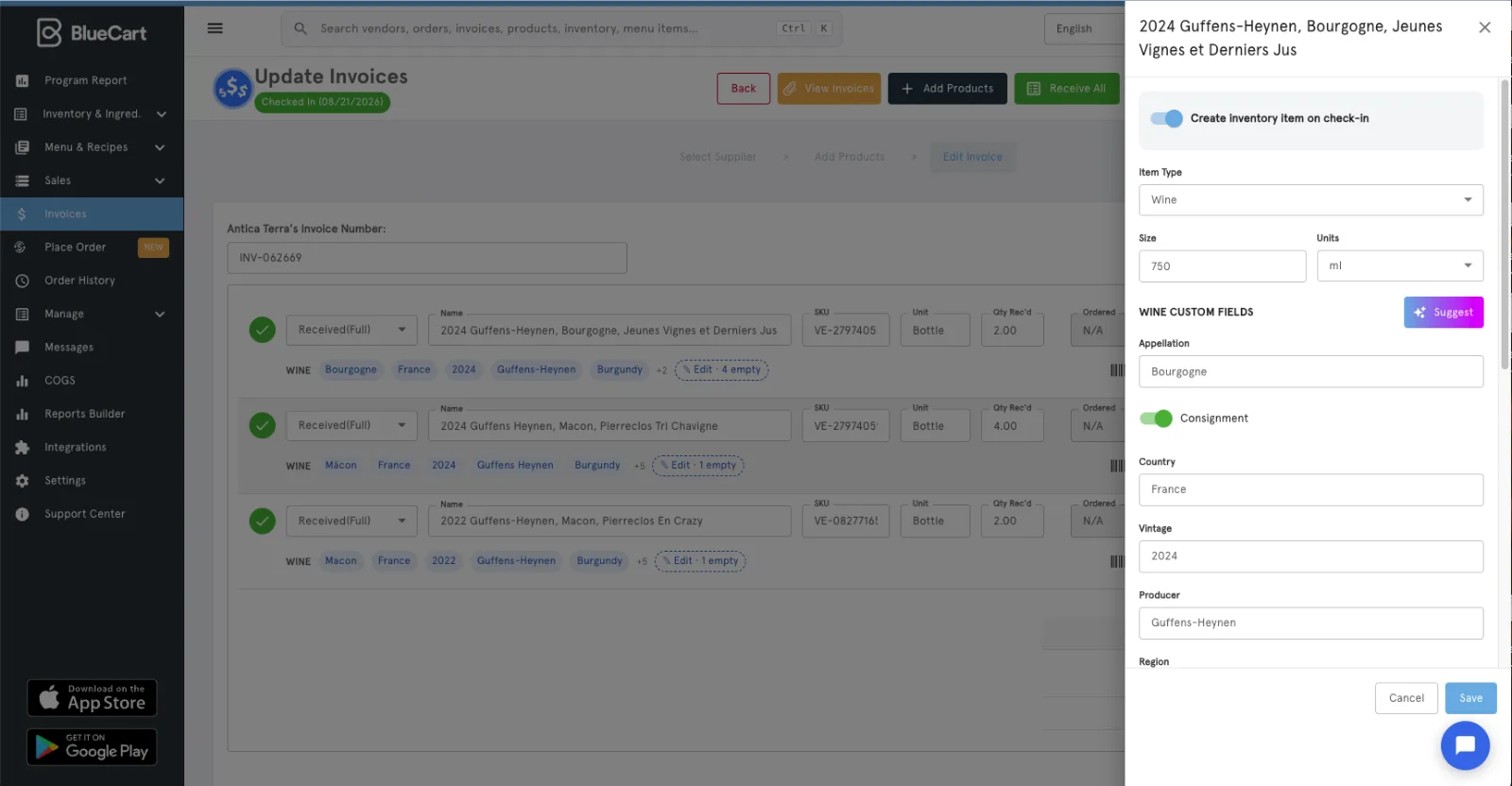Image resolution: width=1512 pixels, height=786 pixels.
Task: Click barcode icon on Bourgogne Jeunes Vignes row
Action: pos(1117,370)
